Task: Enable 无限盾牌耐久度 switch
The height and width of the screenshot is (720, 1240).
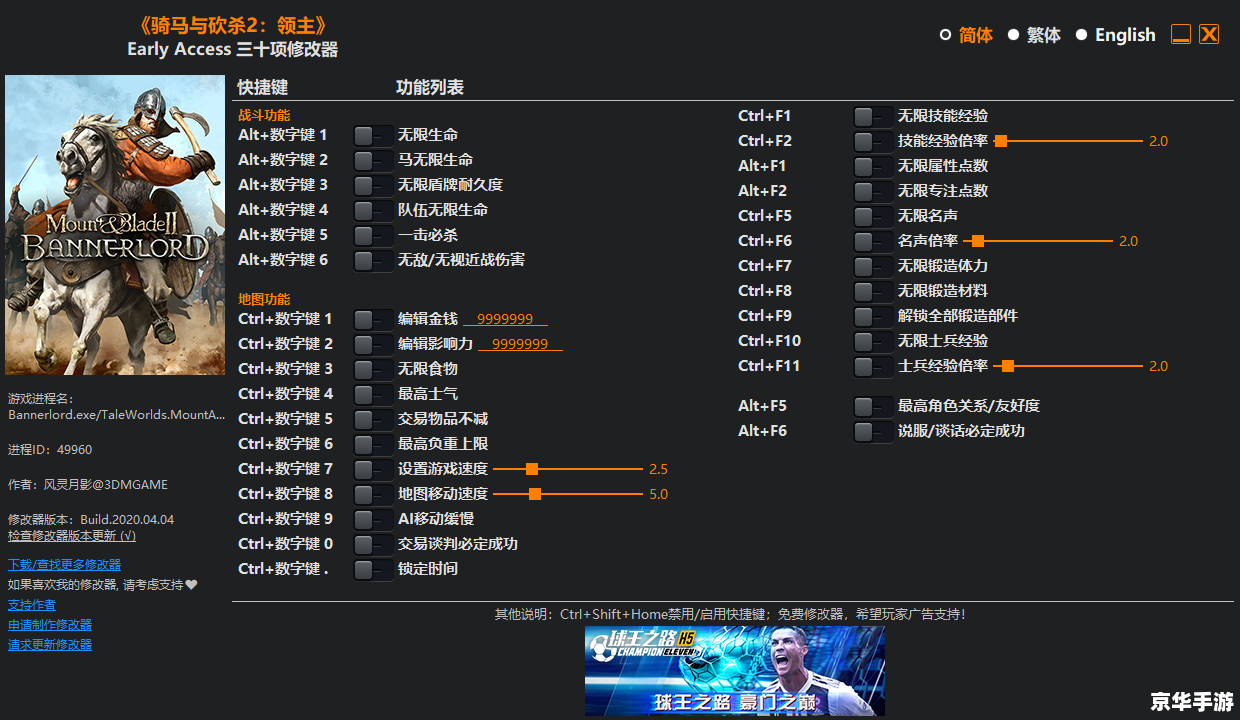Action: coord(373,185)
